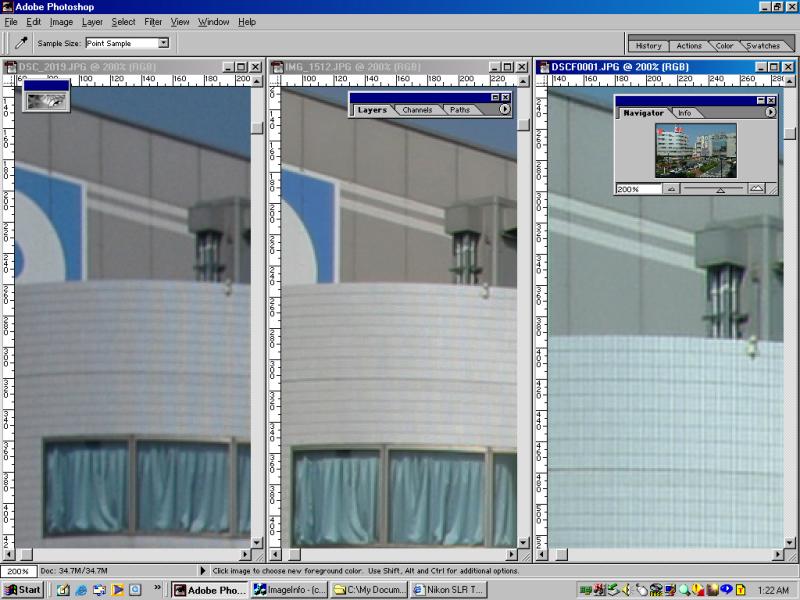This screenshot has width=800, height=600.
Task: Click the Navigator image thumbnail
Action: (x=696, y=150)
